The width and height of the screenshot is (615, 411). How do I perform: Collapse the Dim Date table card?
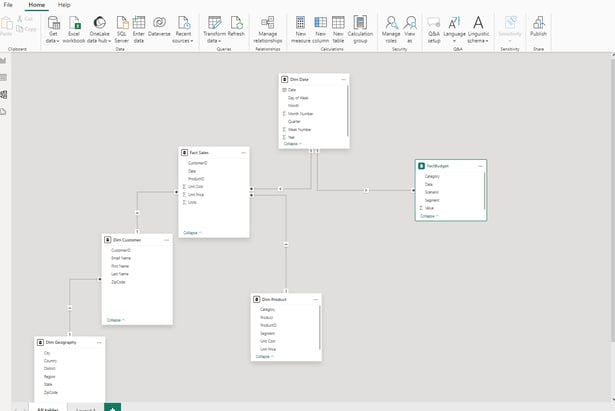tap(293, 144)
